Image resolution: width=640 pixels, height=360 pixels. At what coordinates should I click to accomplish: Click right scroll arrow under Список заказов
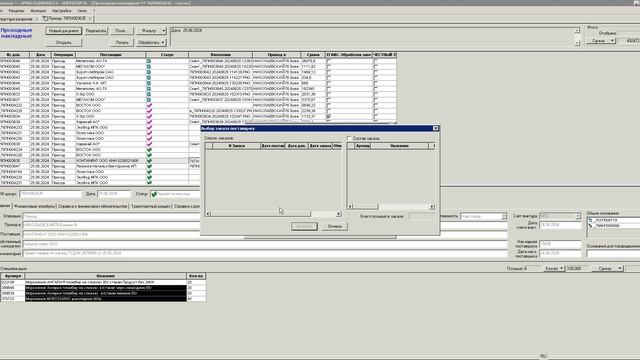click(x=338, y=213)
